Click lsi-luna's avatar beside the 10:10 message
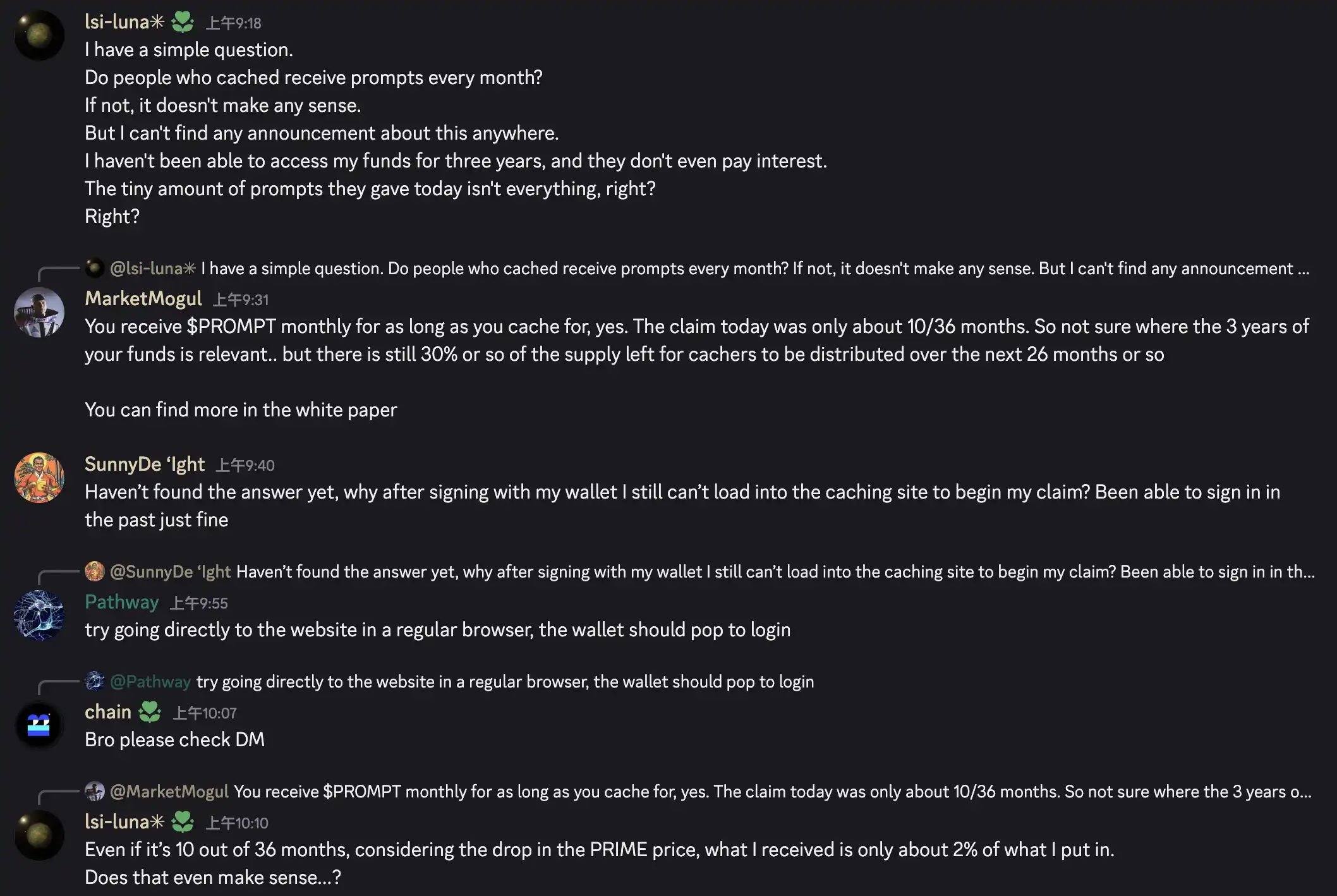Image resolution: width=1337 pixels, height=896 pixels. (x=39, y=835)
